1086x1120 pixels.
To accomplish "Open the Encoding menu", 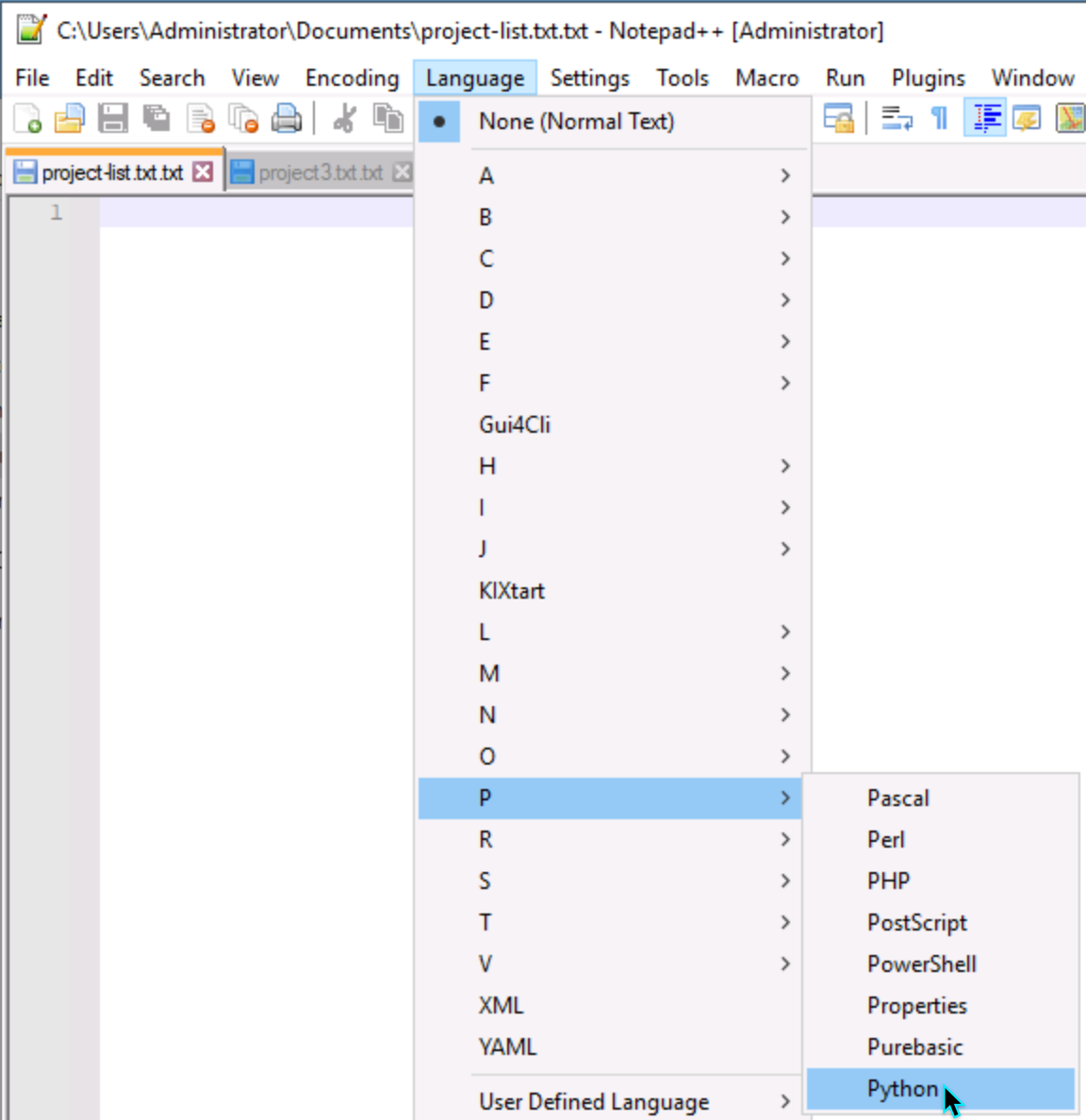I will [x=353, y=78].
